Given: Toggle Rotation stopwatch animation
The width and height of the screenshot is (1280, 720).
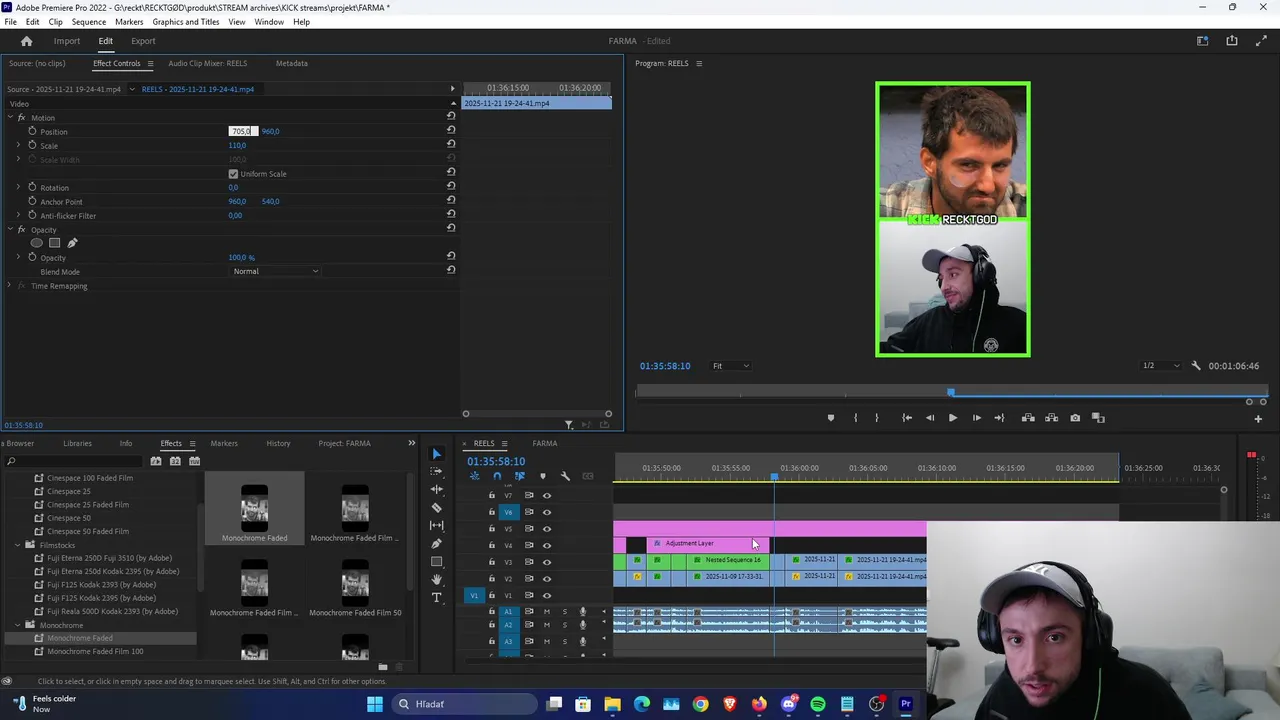Looking at the screenshot, I should click(x=32, y=187).
